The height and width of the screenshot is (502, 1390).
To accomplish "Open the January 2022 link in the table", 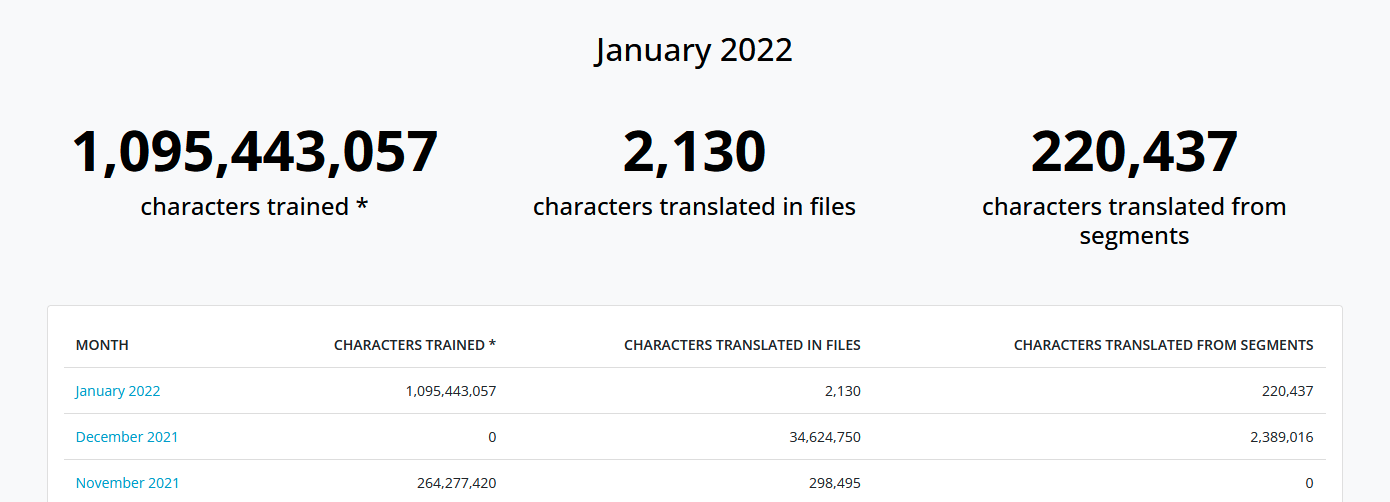I will tap(118, 391).
